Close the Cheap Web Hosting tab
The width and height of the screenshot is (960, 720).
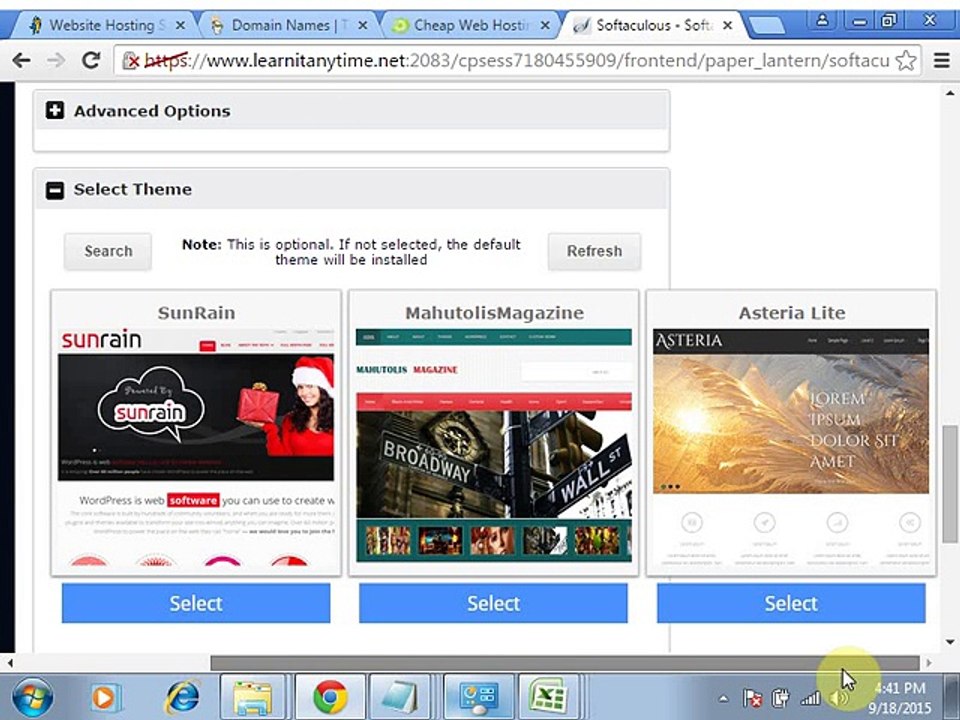[x=545, y=25]
